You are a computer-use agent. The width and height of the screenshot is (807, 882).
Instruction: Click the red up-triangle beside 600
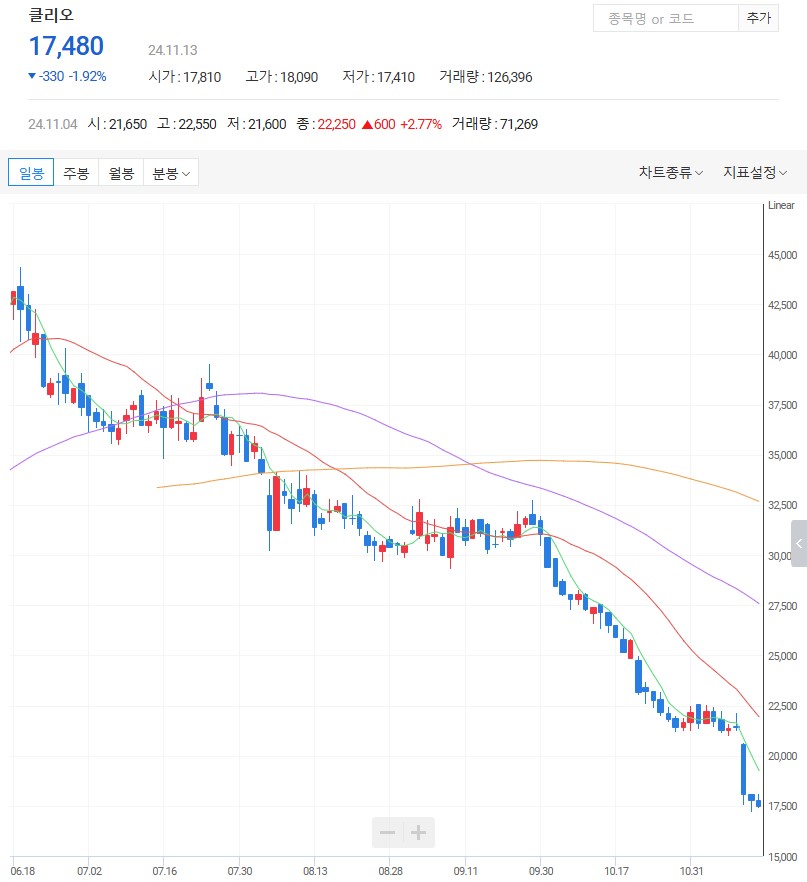(368, 125)
